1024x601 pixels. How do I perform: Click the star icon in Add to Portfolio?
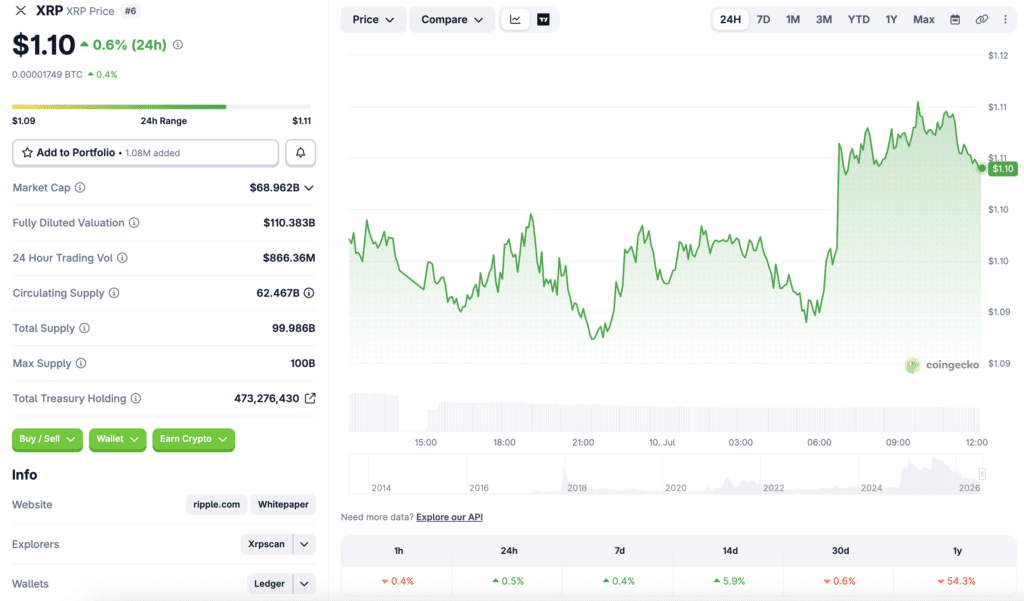pos(27,152)
